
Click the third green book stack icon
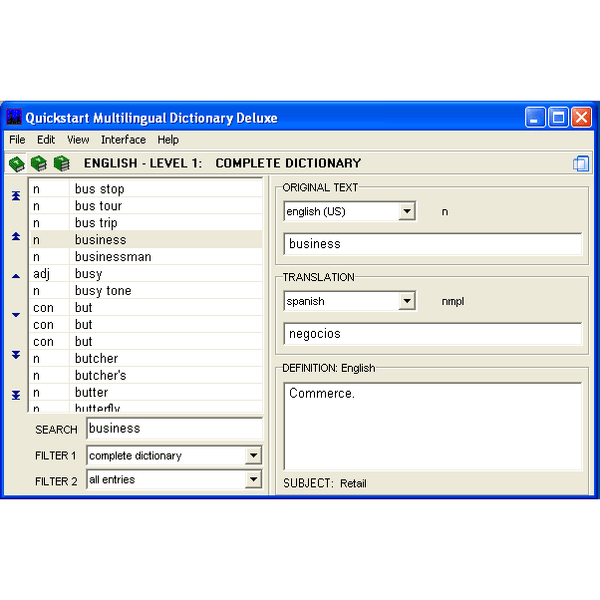(62, 164)
